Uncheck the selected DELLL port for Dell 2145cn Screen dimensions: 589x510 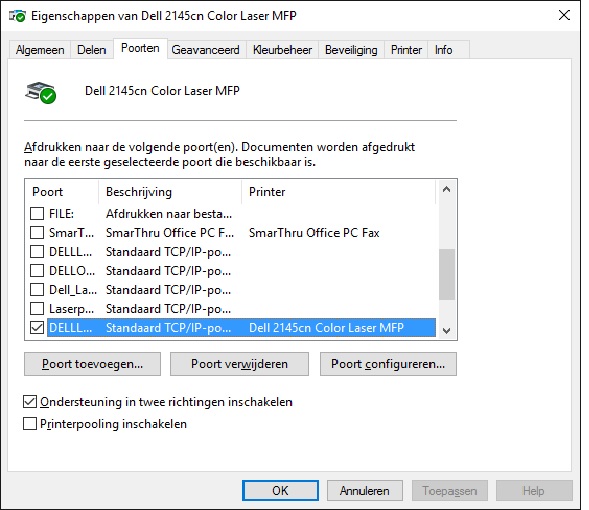[x=37, y=327]
